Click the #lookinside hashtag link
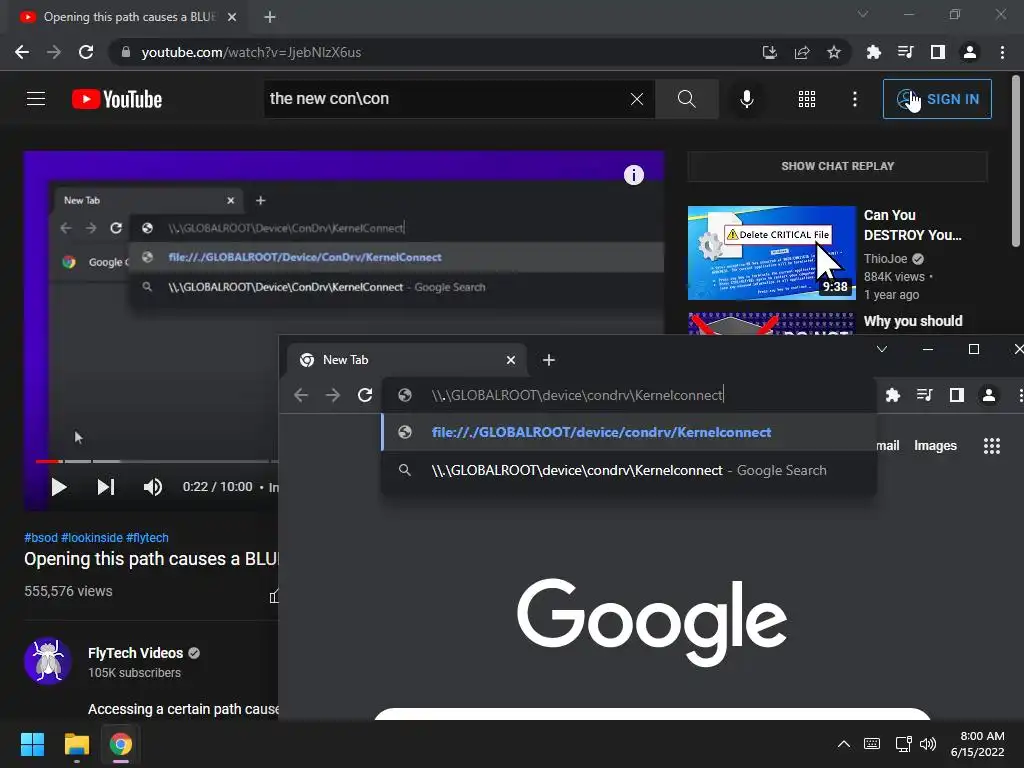 91,537
